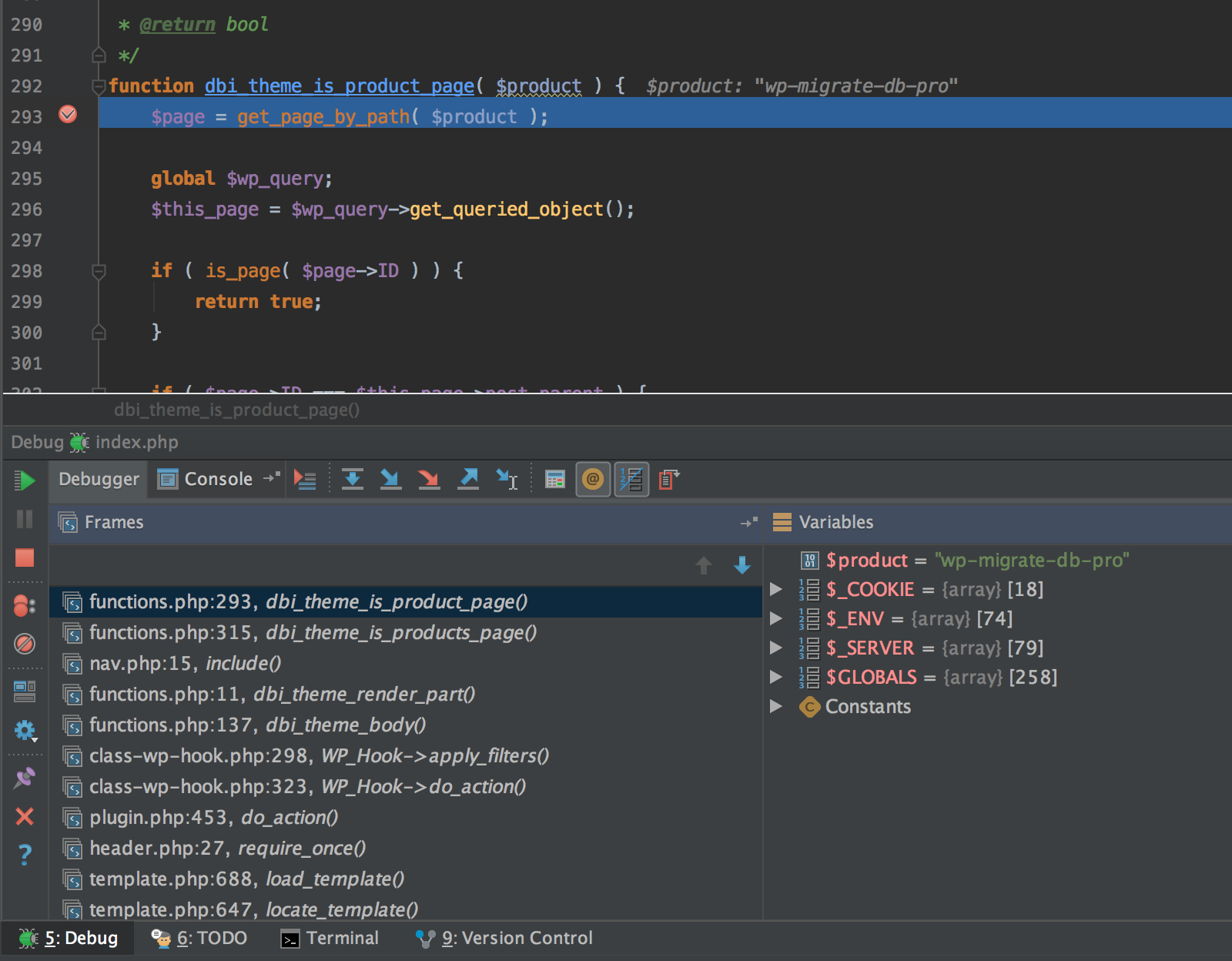Screen dimensions: 1232x961
Task: Click the Step Into icon
Action: (390, 479)
